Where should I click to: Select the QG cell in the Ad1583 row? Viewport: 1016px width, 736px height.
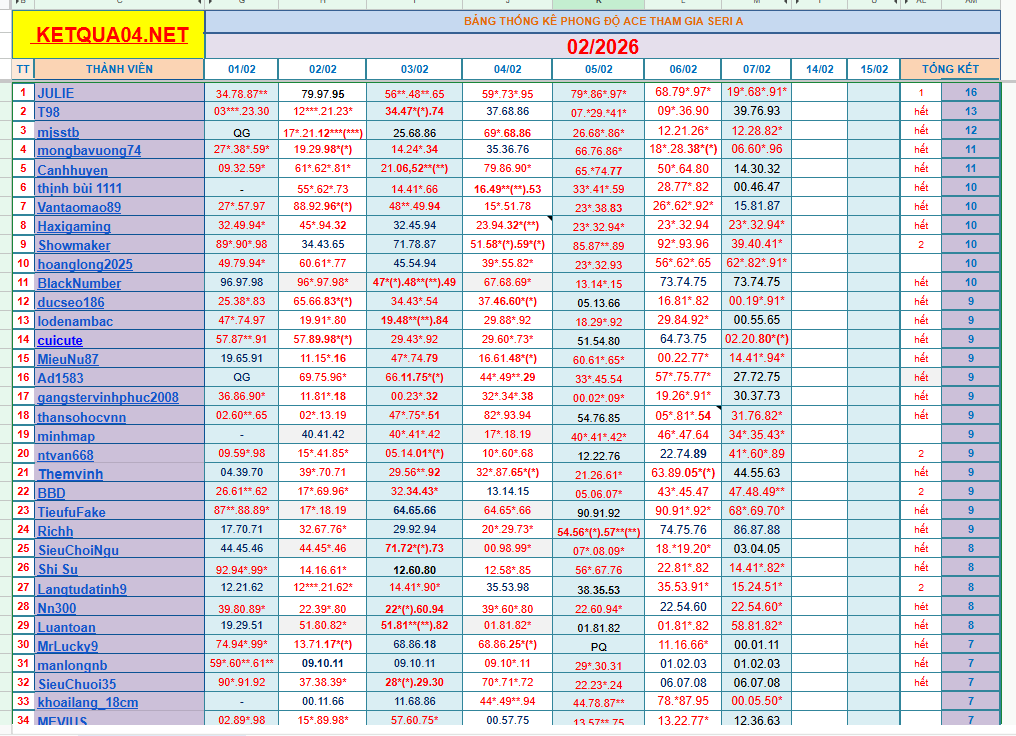tap(242, 377)
